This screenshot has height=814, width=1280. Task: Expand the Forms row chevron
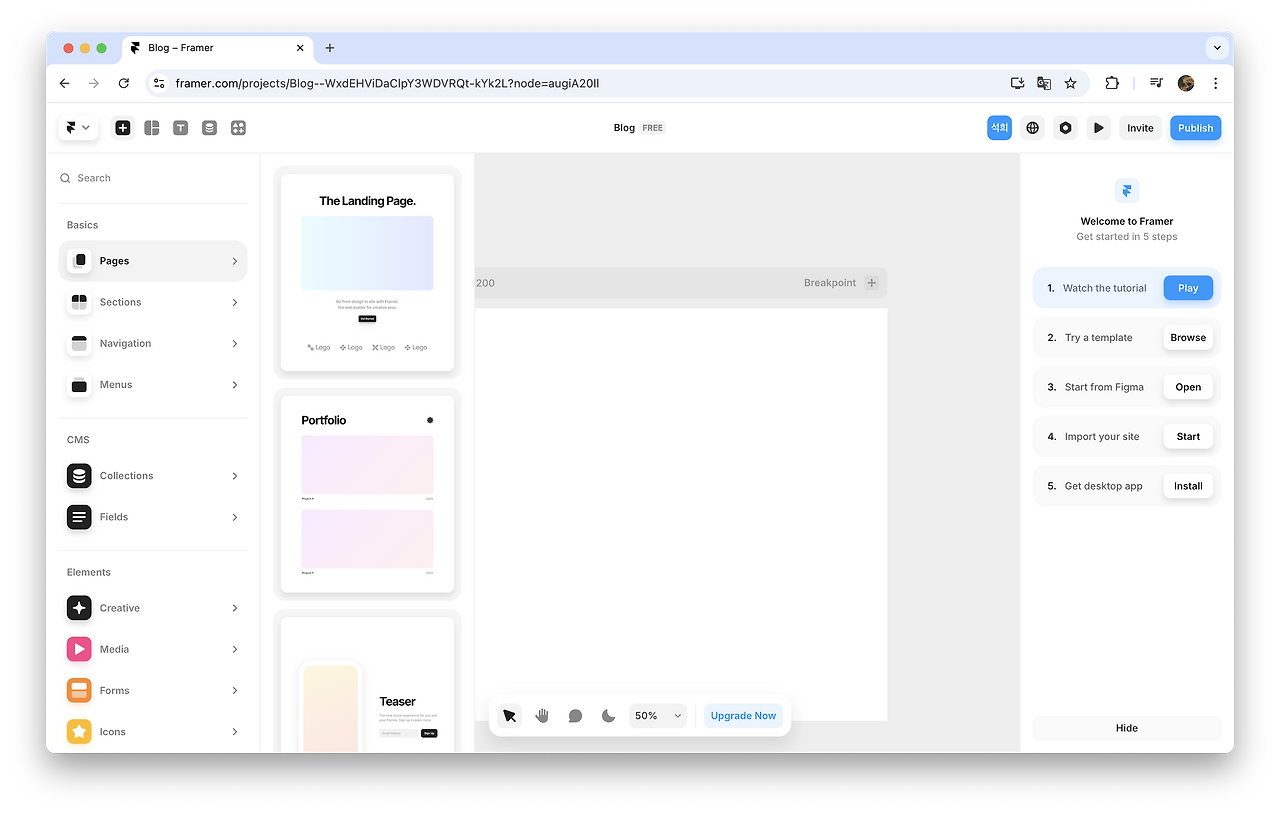235,690
